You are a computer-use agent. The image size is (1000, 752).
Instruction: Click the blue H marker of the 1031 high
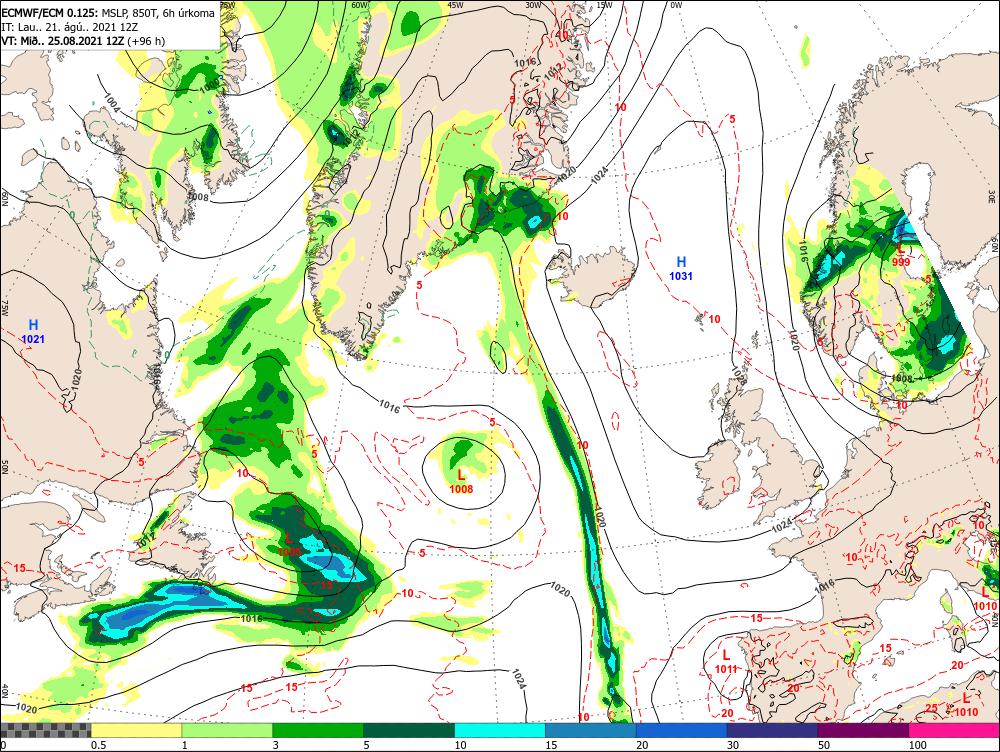(x=681, y=262)
